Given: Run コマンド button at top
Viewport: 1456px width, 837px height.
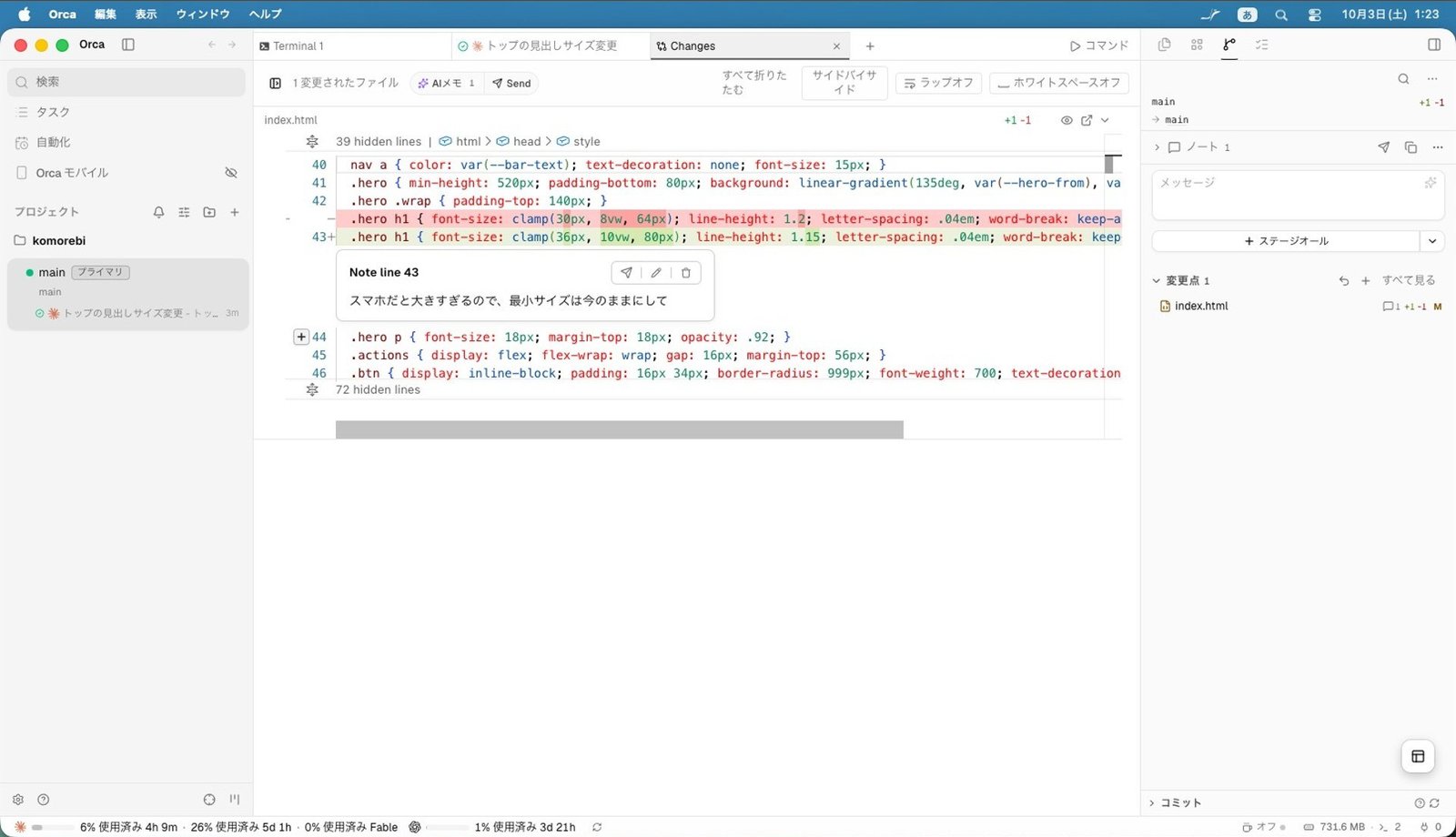Looking at the screenshot, I should click(1098, 45).
